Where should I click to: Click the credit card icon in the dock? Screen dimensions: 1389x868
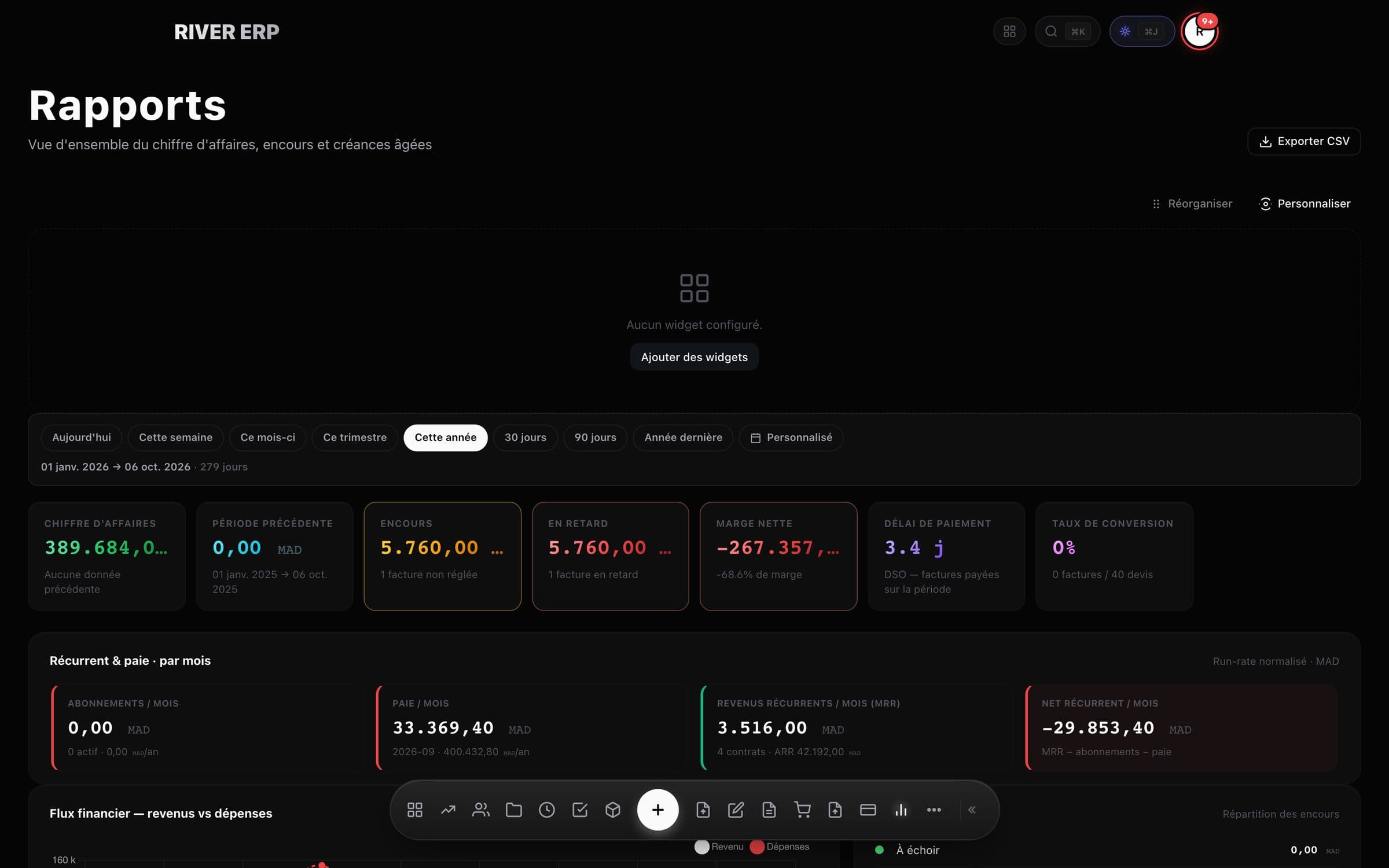pyautogui.click(x=868, y=810)
